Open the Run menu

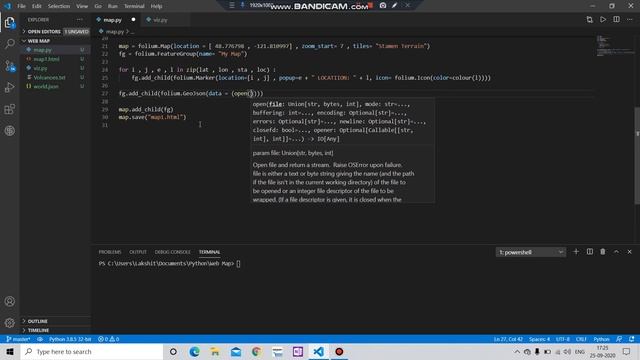pos(113,6)
